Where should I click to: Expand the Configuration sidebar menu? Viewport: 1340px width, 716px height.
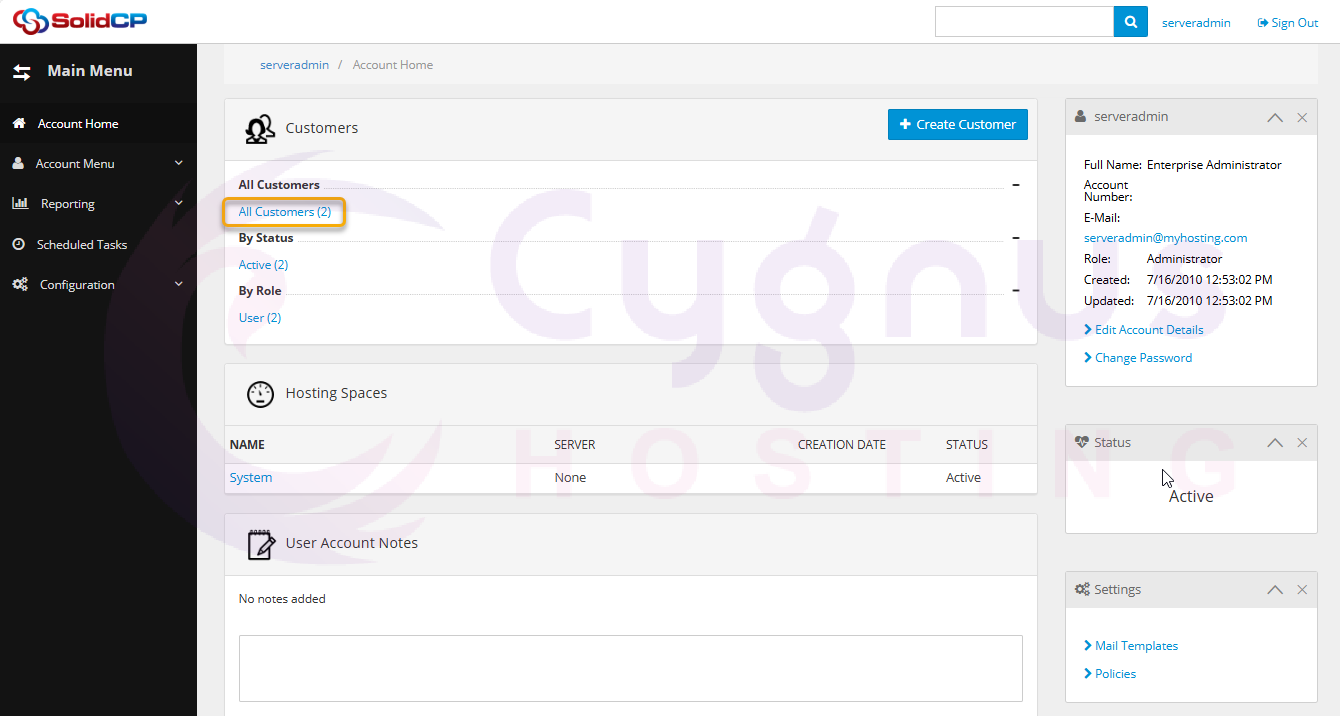click(x=98, y=285)
